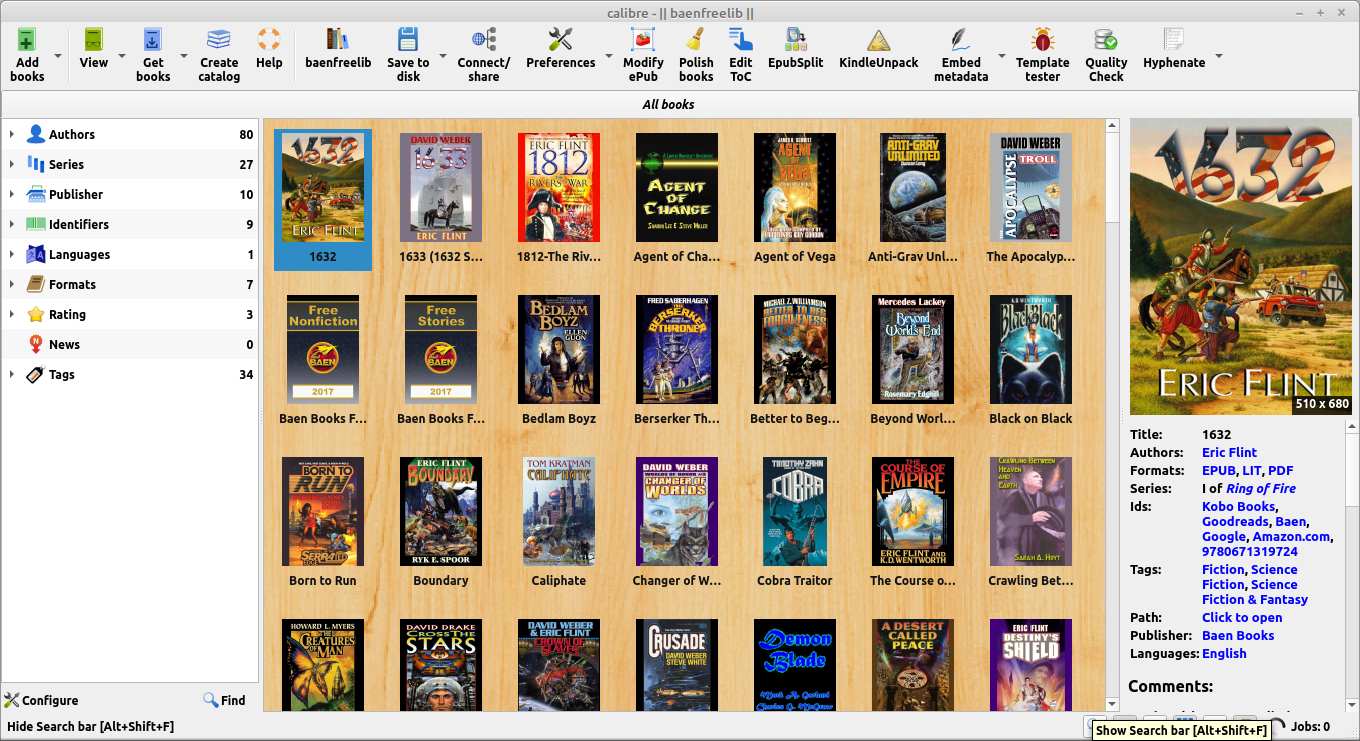The width and height of the screenshot is (1360, 741).
Task: Click the book grid scroll-down arrow
Action: click(x=1112, y=704)
